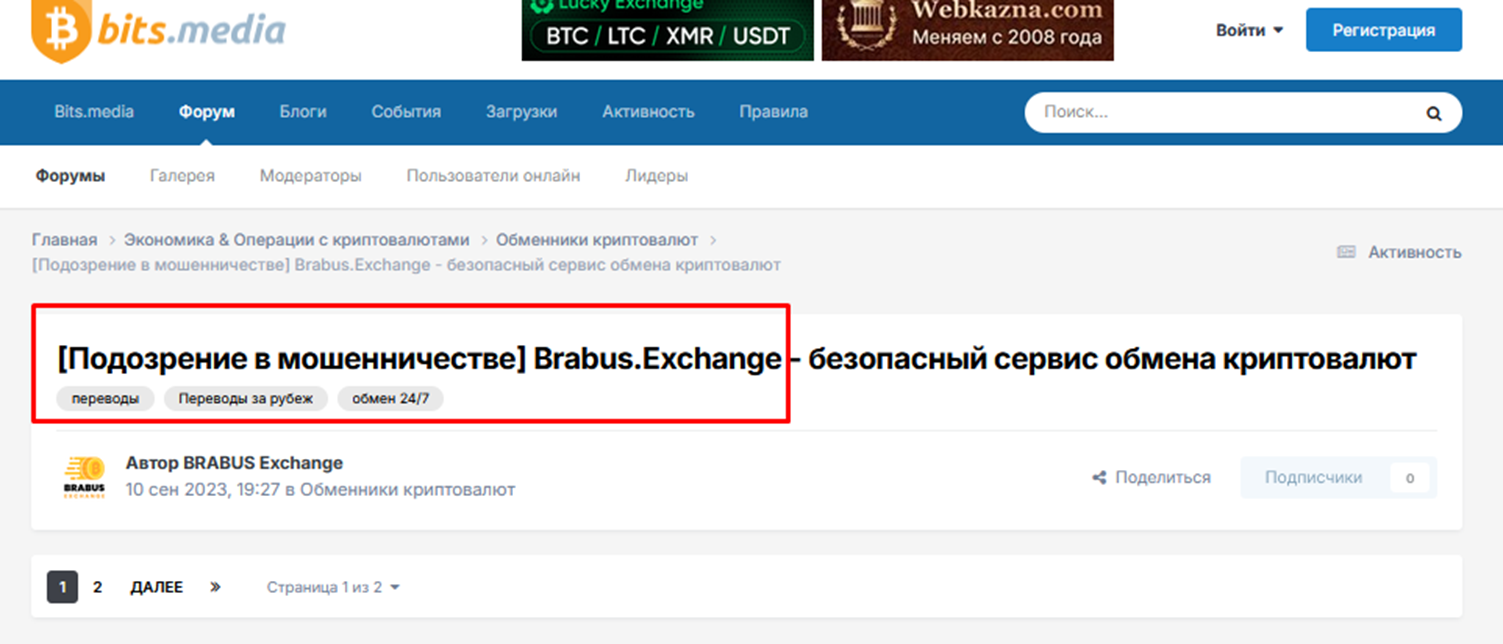The height and width of the screenshot is (644, 1503).
Task: Open Активность in the blue navigation bar
Action: 648,112
